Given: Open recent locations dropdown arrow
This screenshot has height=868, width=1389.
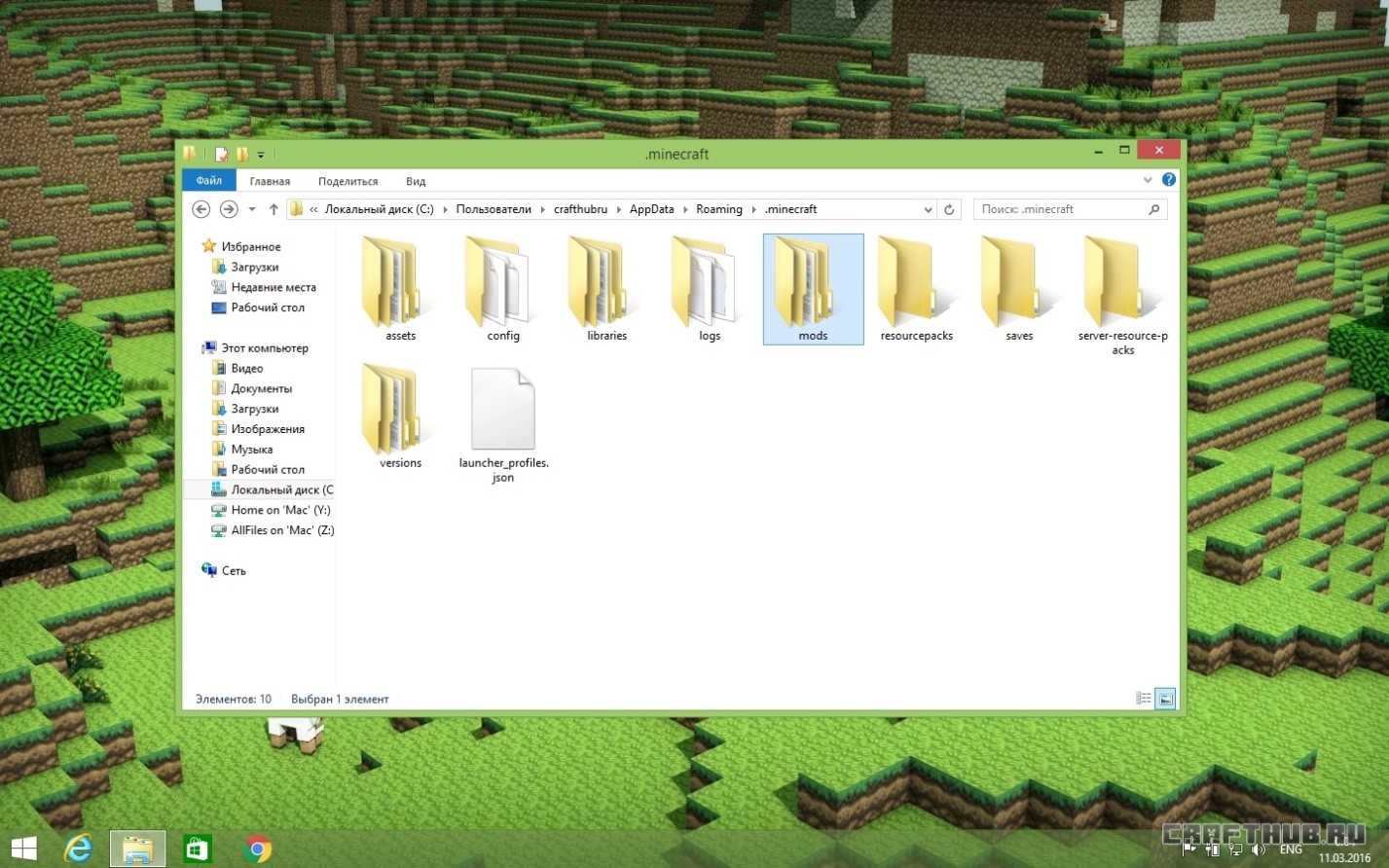Looking at the screenshot, I should coord(252,209).
